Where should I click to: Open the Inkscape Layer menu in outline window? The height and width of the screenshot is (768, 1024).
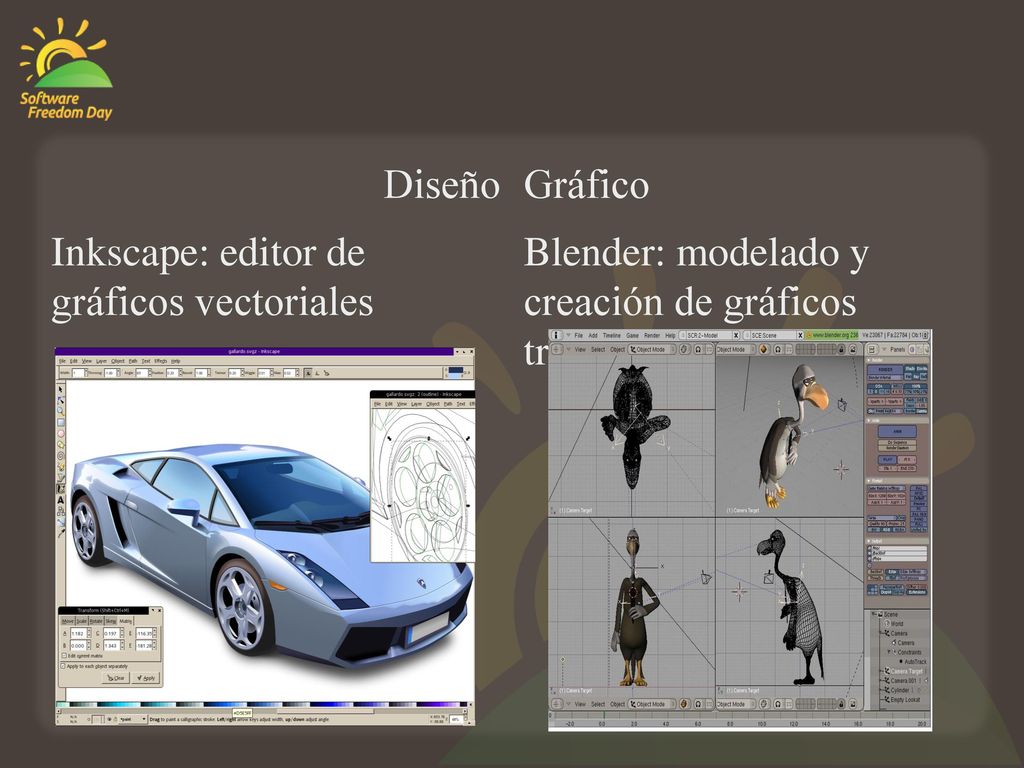pos(417,404)
